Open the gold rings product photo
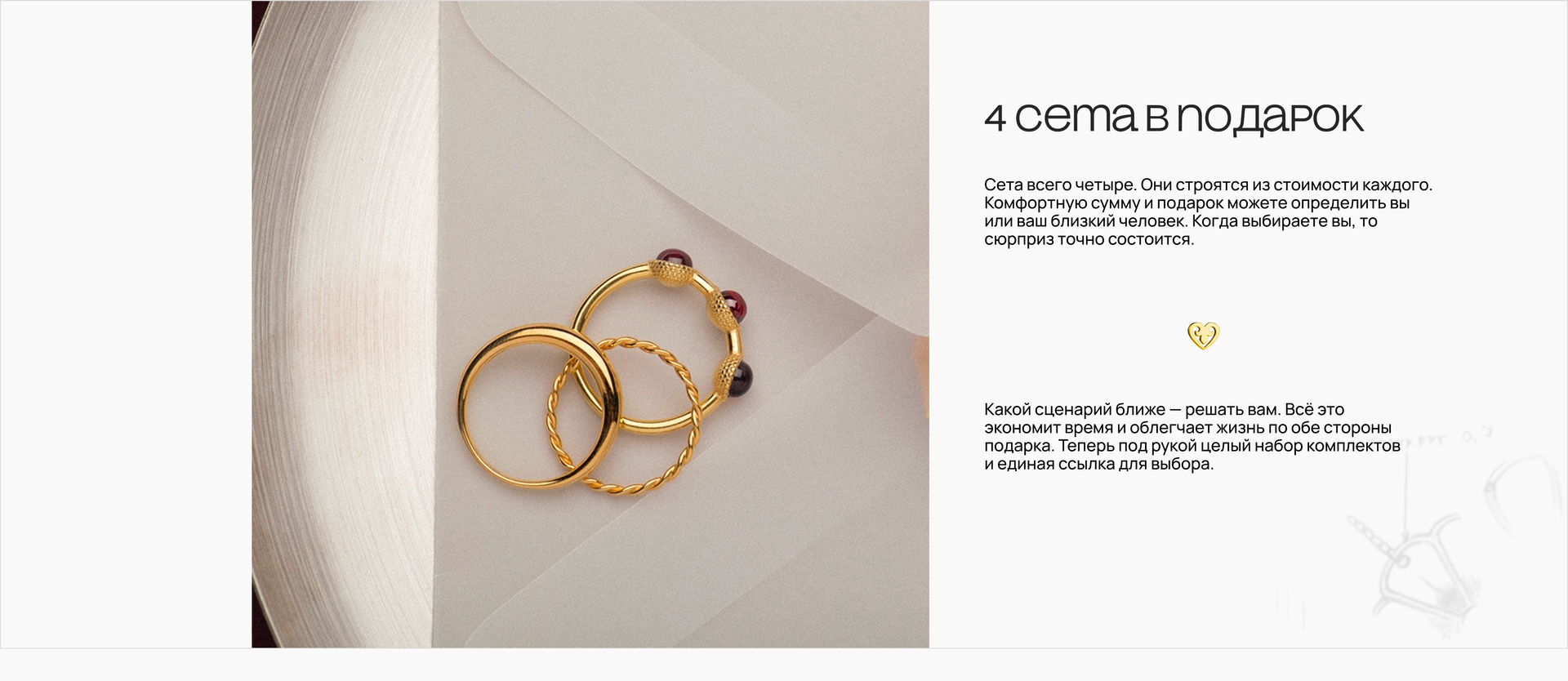The height and width of the screenshot is (681, 1568). point(590,324)
